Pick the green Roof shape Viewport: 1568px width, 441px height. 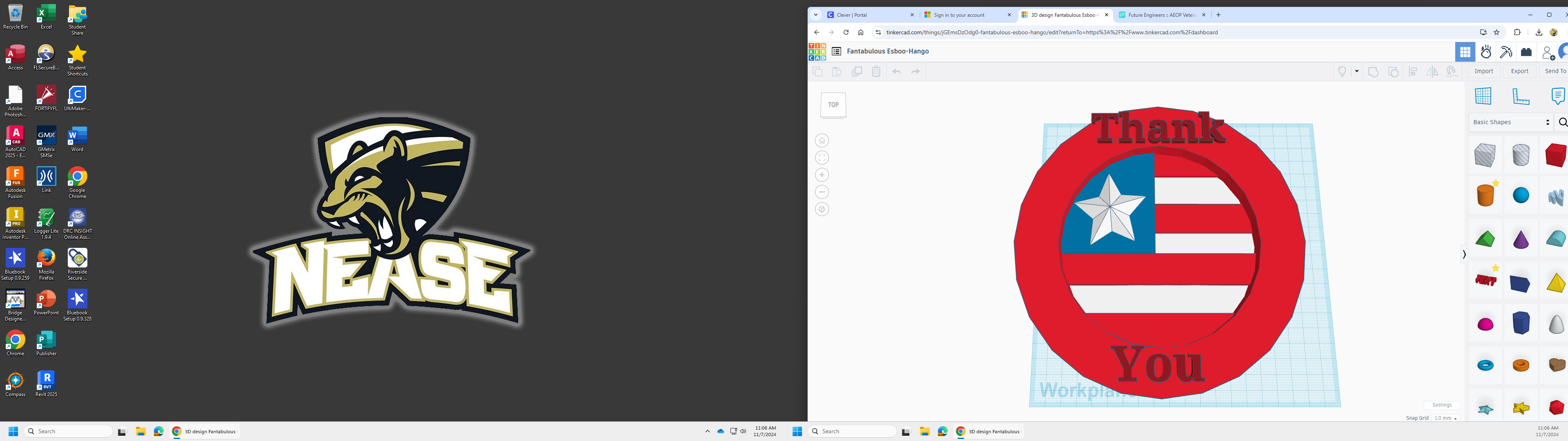coord(1485,239)
